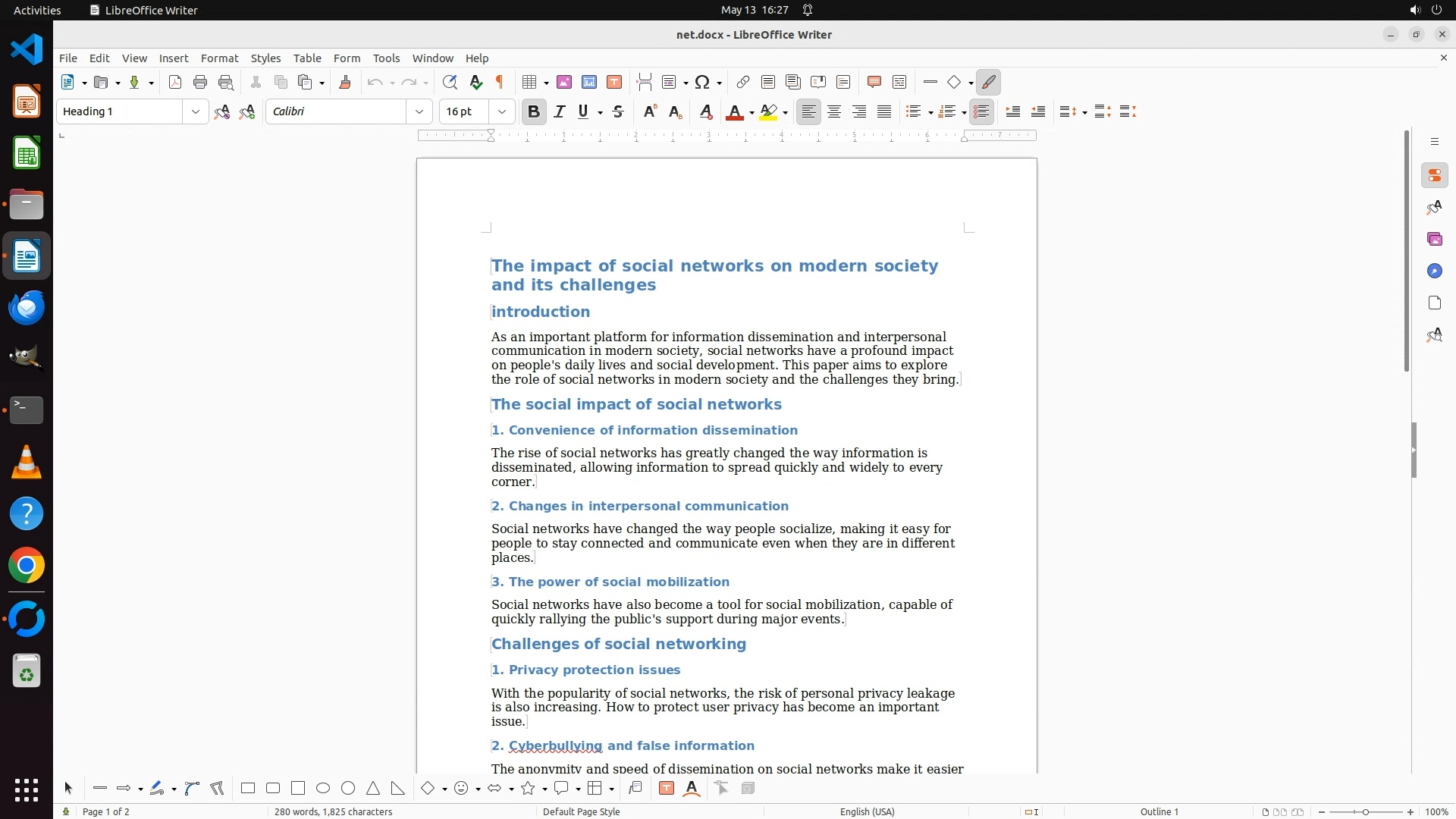The height and width of the screenshot is (819, 1456).
Task: Click the Export as PDF icon
Action: [x=175, y=83]
